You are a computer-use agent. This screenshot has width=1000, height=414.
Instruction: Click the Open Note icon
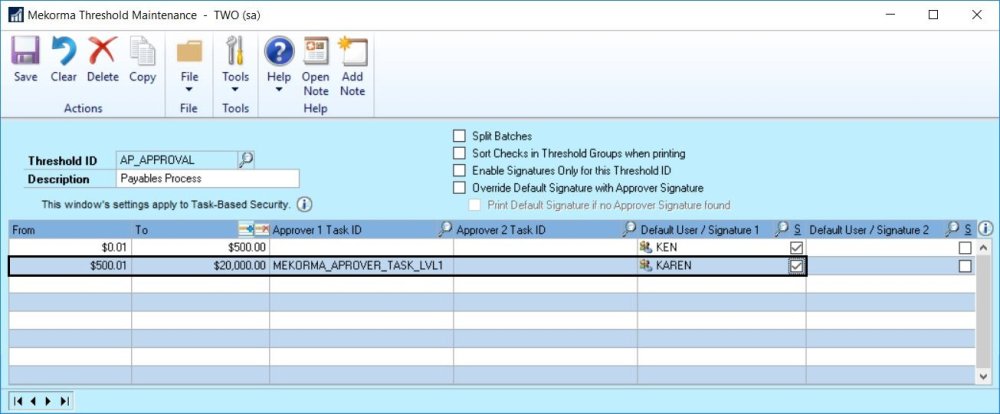click(x=316, y=51)
